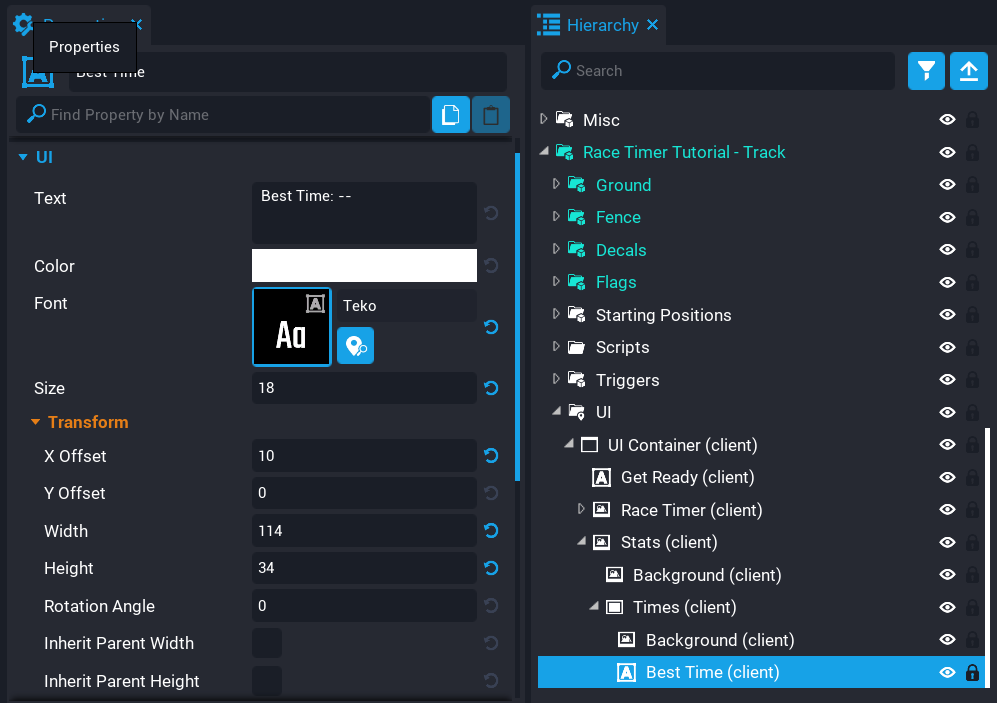Reset the Font property to default
Image resolution: width=997 pixels, height=703 pixels.
coord(491,327)
